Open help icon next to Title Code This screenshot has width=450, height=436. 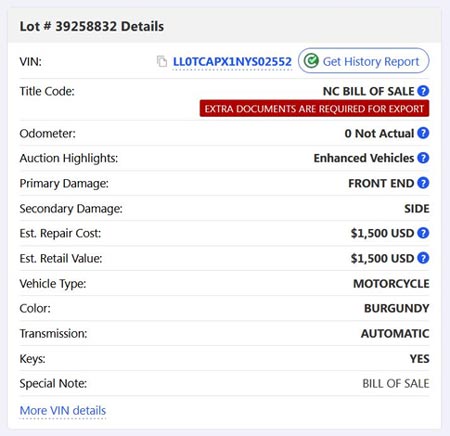tap(423, 91)
